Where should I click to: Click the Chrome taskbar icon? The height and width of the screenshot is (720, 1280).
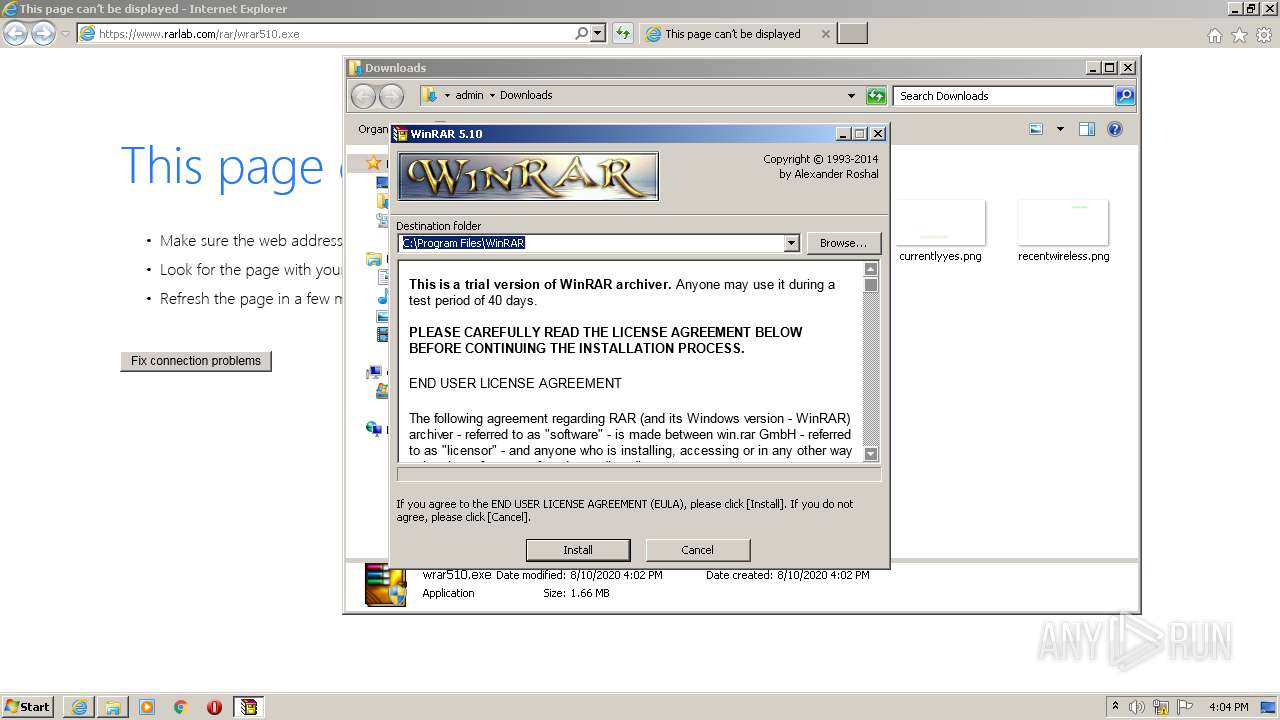[x=181, y=707]
